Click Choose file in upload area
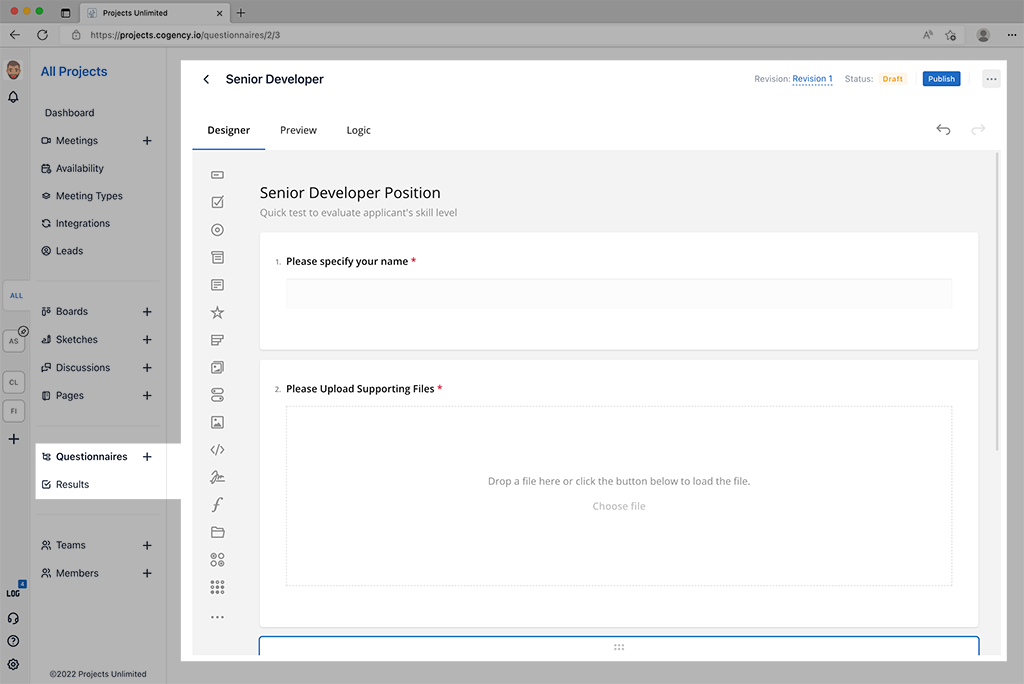This screenshot has width=1024, height=684. [x=618, y=506]
